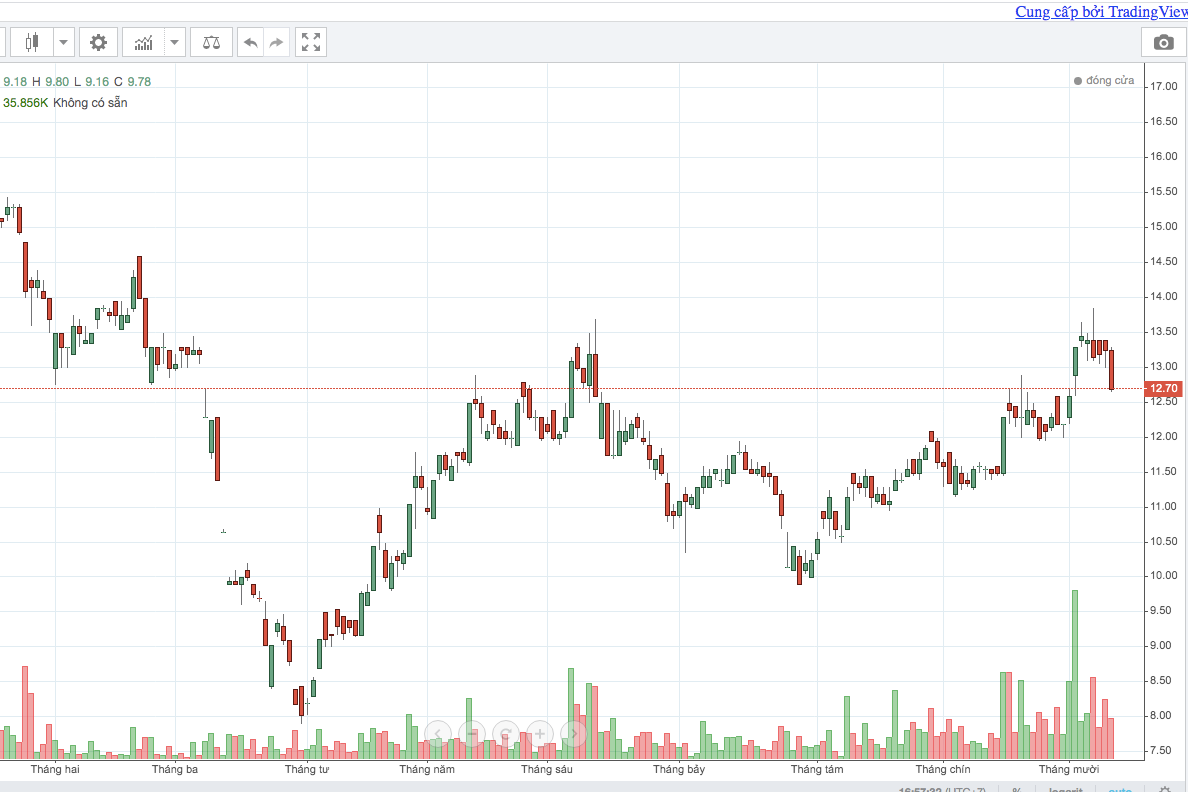1188x792 pixels.
Task: Click the 35.856K volume value
Action: click(x=26, y=102)
